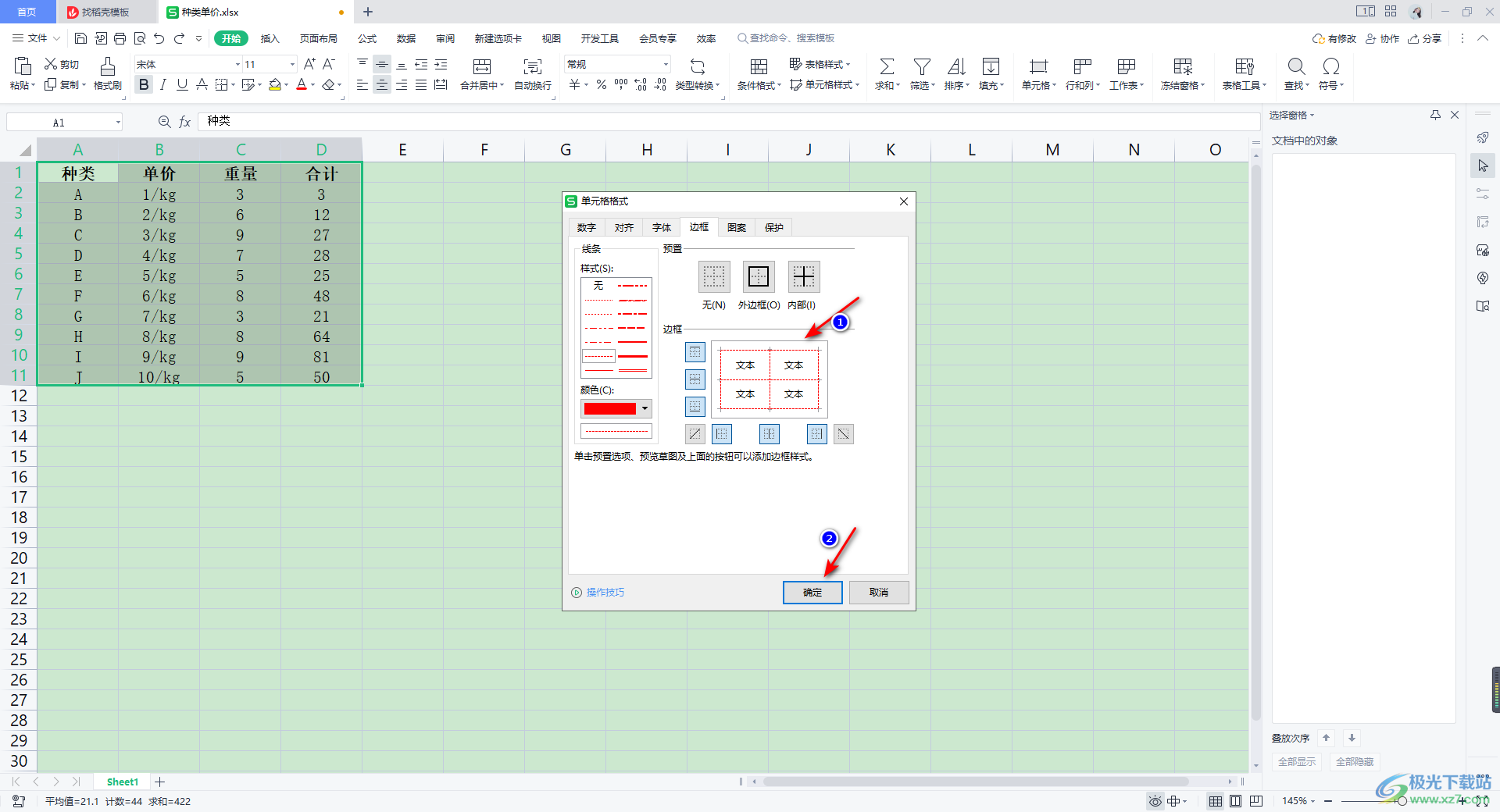Click the font color red A swatch
This screenshot has height=812, width=1500.
coord(302,84)
